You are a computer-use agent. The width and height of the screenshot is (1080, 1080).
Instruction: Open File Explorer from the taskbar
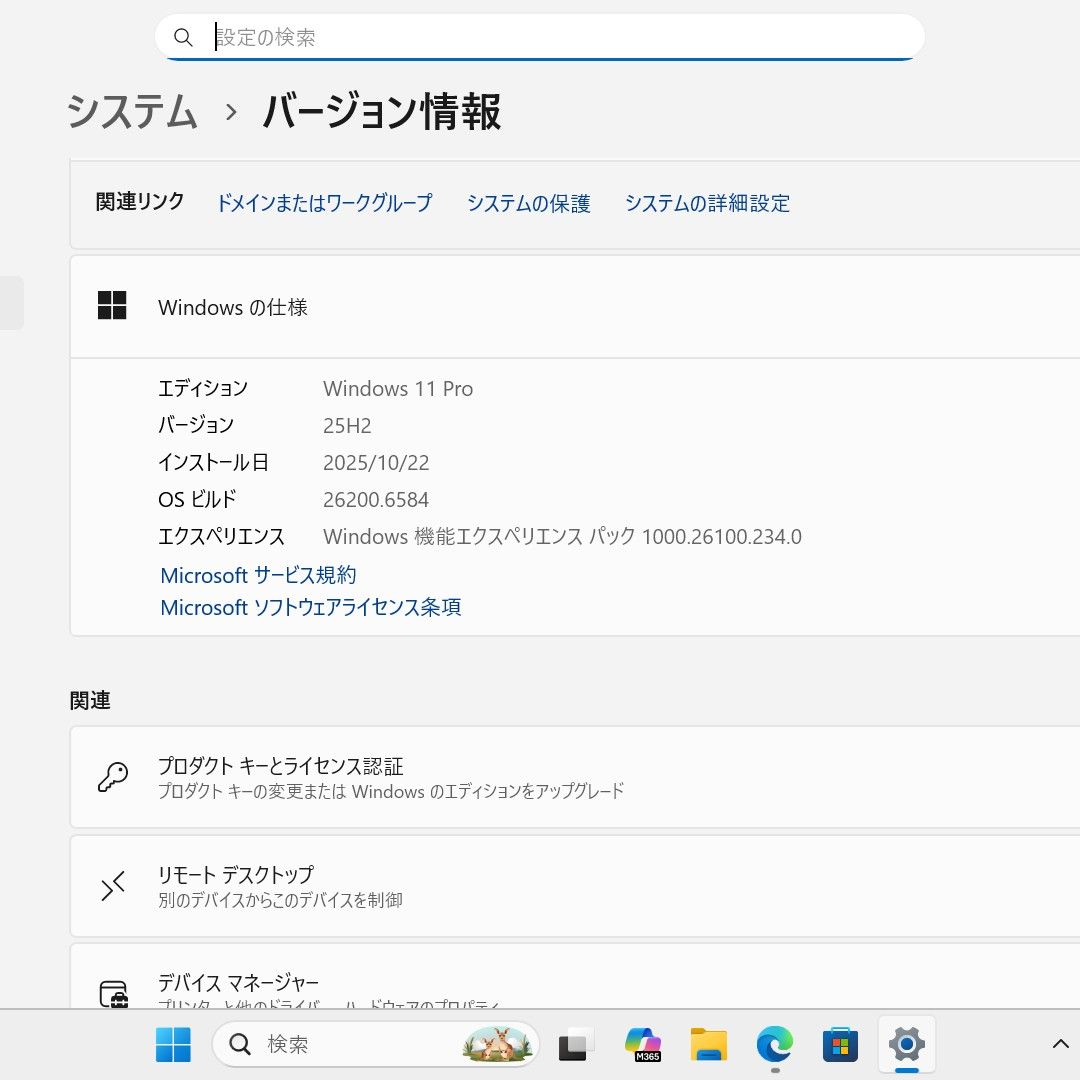(709, 1044)
